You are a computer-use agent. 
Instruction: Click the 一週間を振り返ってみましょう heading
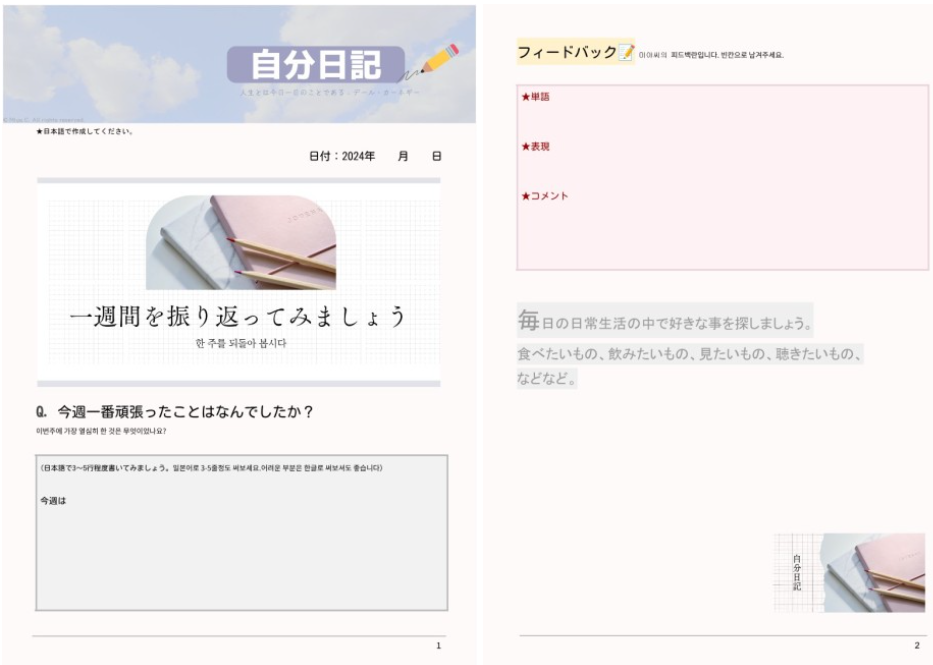click(238, 317)
